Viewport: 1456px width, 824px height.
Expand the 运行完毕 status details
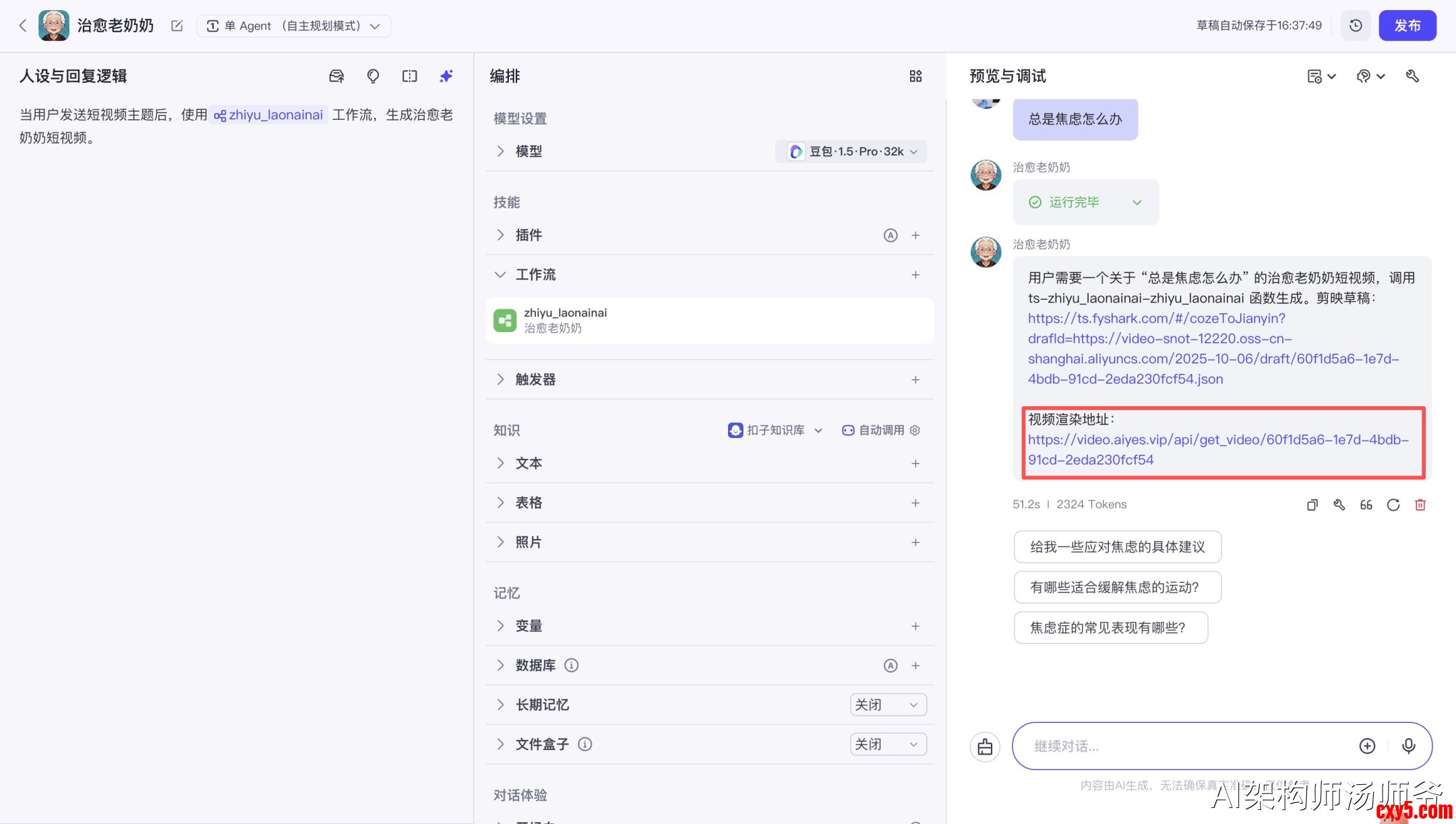(1136, 202)
